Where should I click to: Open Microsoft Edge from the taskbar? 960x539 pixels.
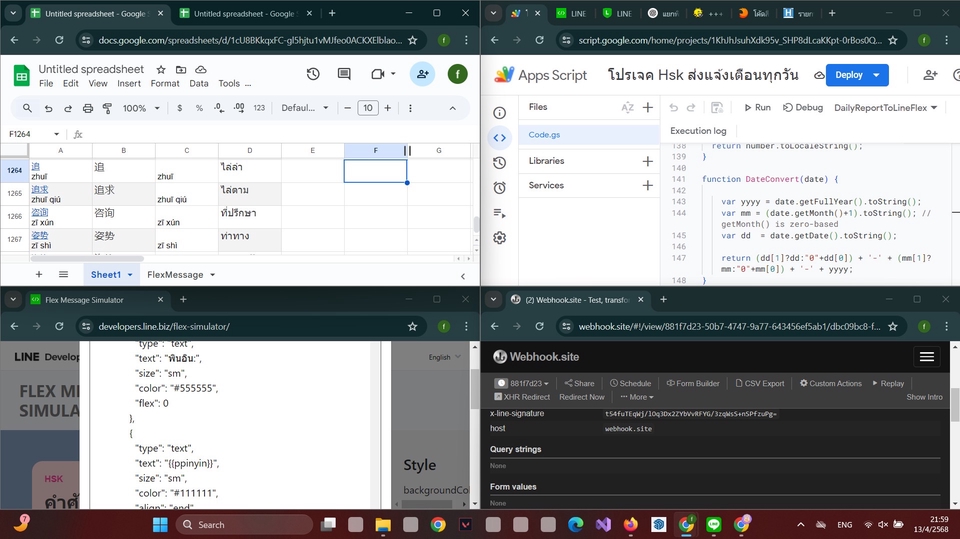coord(576,525)
